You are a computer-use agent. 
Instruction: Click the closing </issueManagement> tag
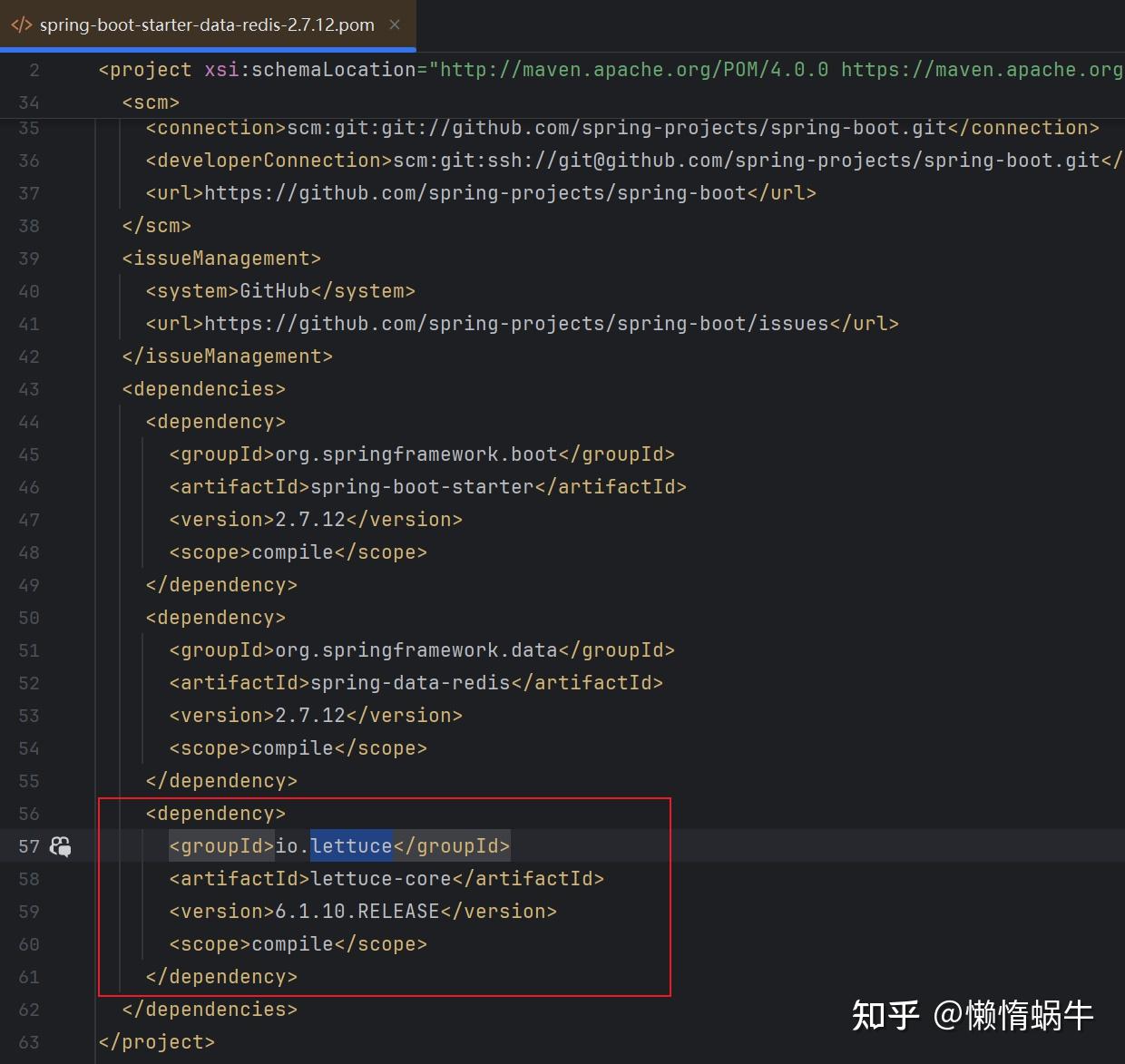pyautogui.click(x=228, y=356)
